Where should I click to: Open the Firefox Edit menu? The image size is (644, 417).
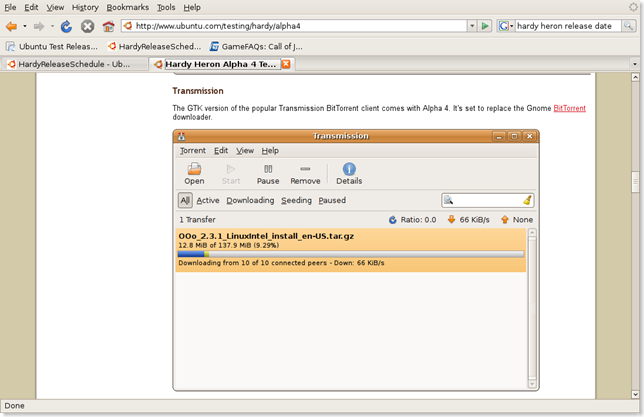tap(31, 7)
